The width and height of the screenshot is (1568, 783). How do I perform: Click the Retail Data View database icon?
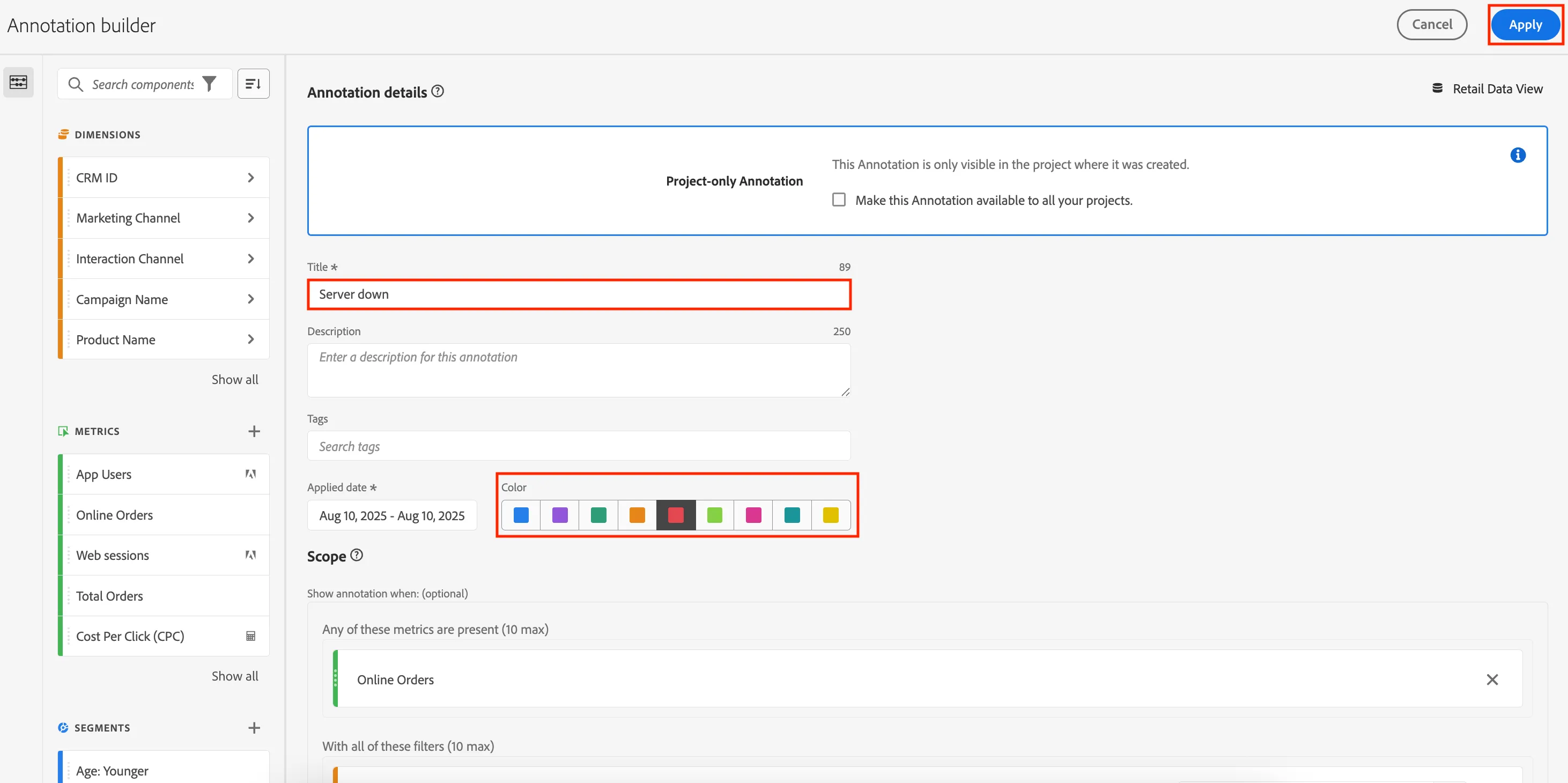(x=1437, y=89)
